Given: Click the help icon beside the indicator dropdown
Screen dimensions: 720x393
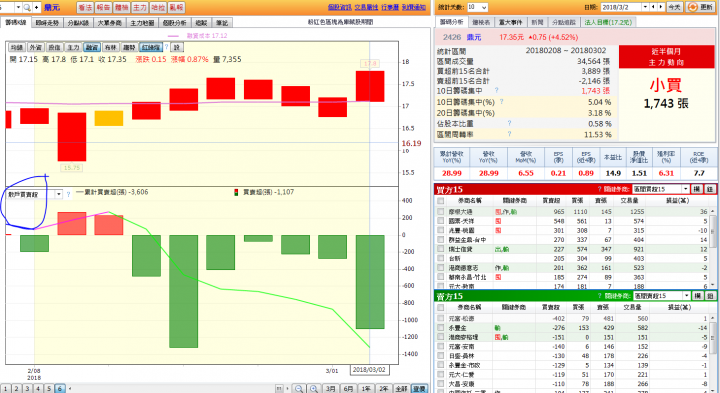Looking at the screenshot, I should [x=68, y=194].
